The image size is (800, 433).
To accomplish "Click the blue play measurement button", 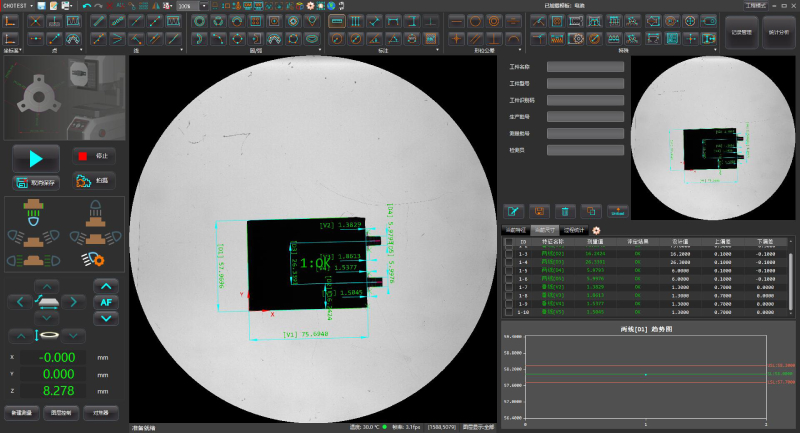I will [36, 157].
